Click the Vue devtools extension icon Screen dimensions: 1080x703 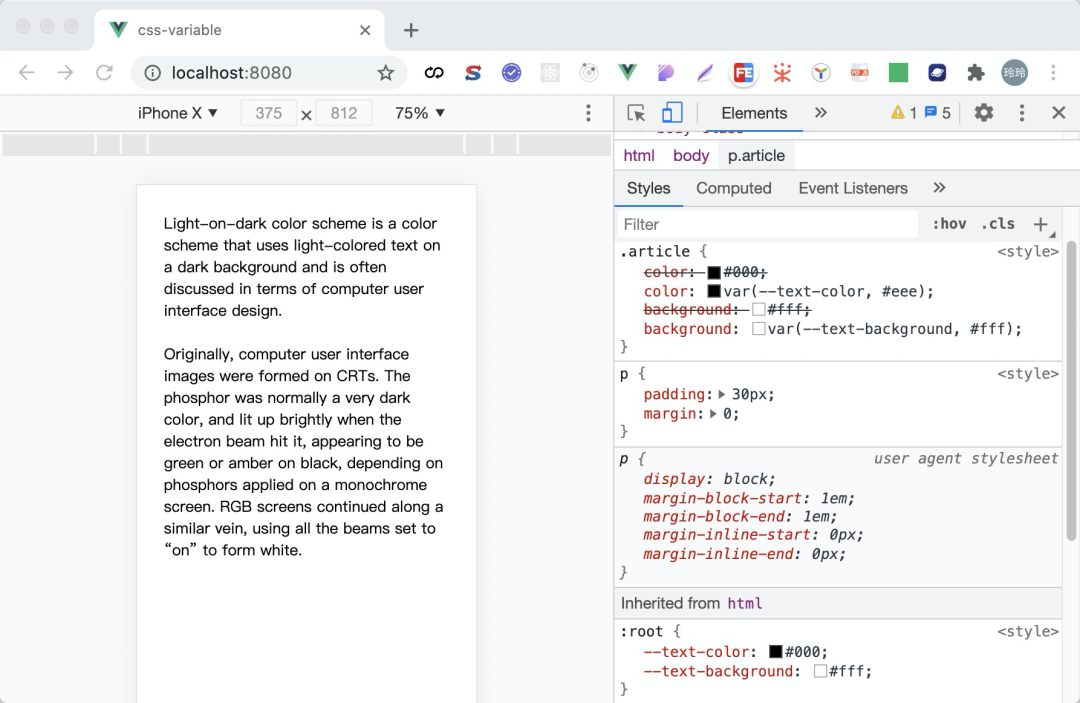coord(627,72)
